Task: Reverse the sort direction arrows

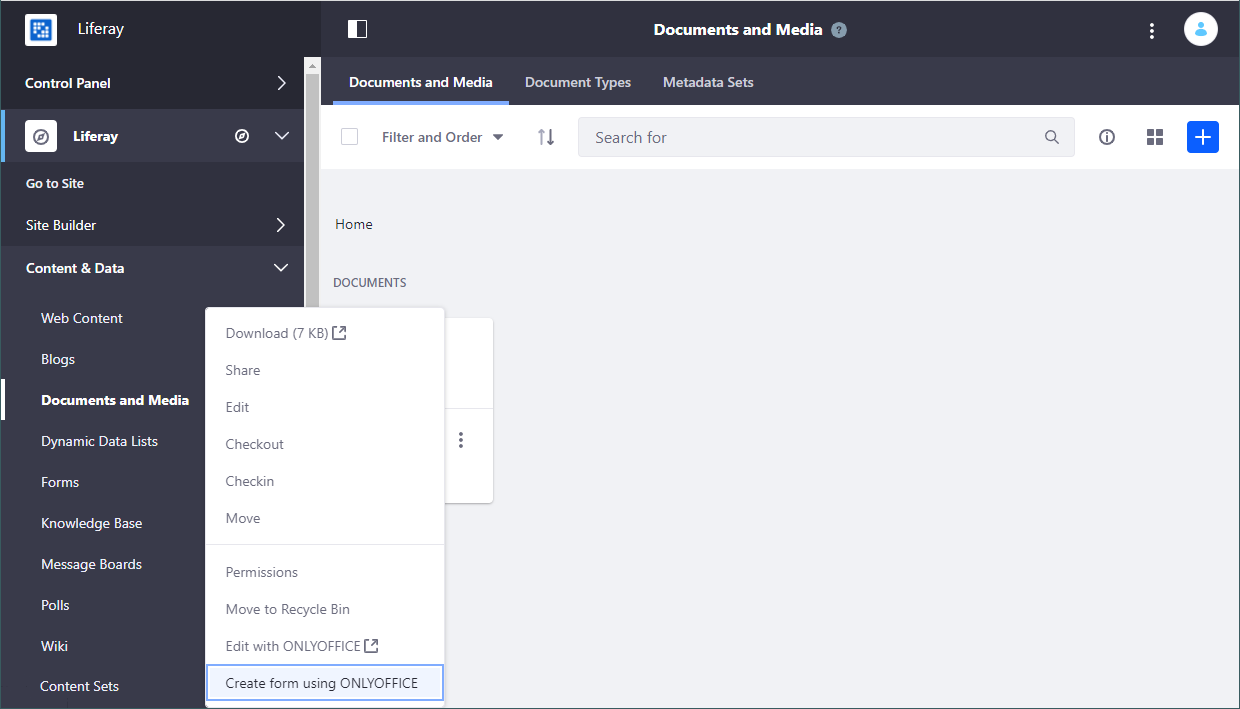Action: 546,137
